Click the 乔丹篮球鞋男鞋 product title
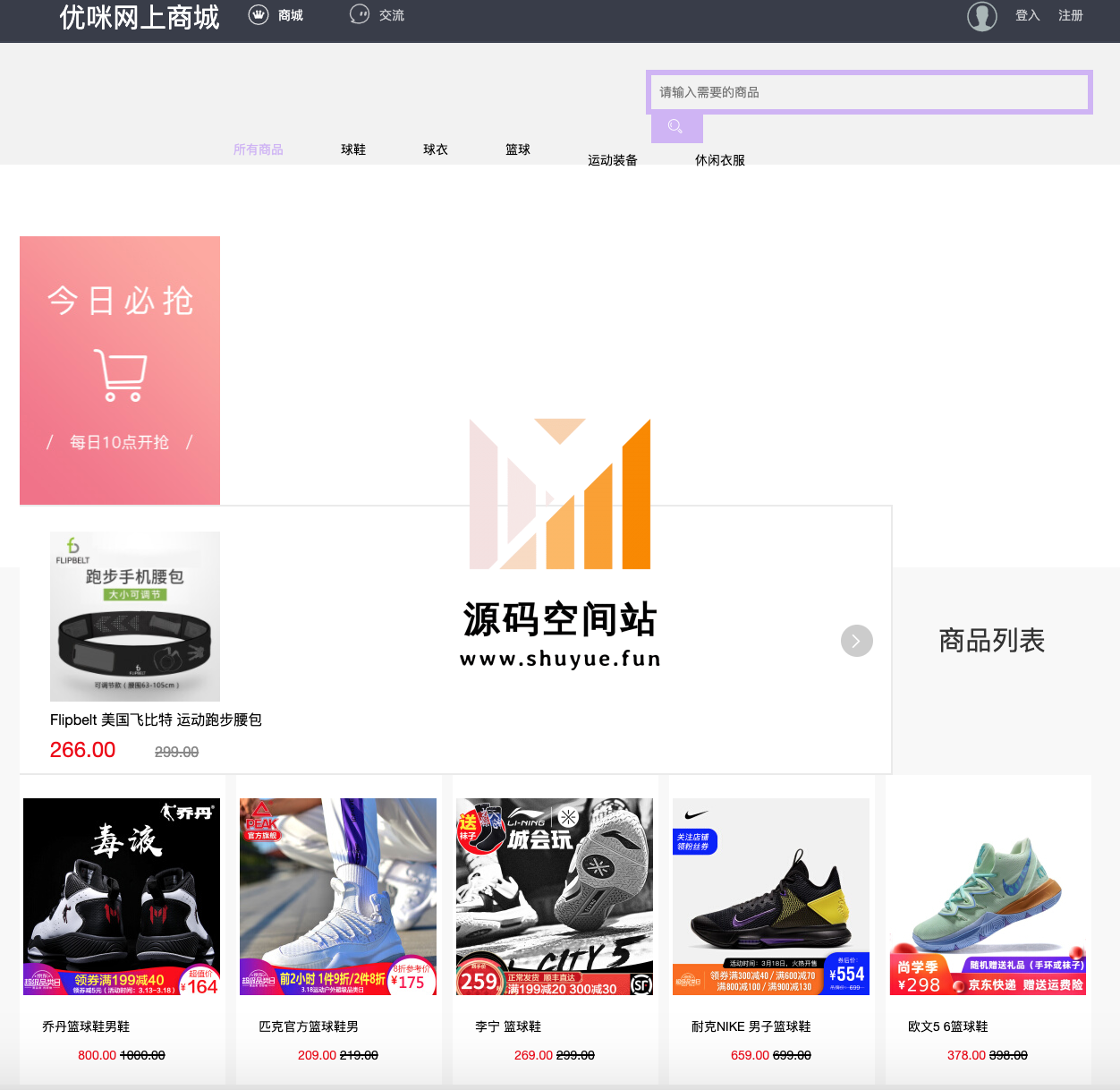This screenshot has height=1090, width=1120. tap(86, 1026)
